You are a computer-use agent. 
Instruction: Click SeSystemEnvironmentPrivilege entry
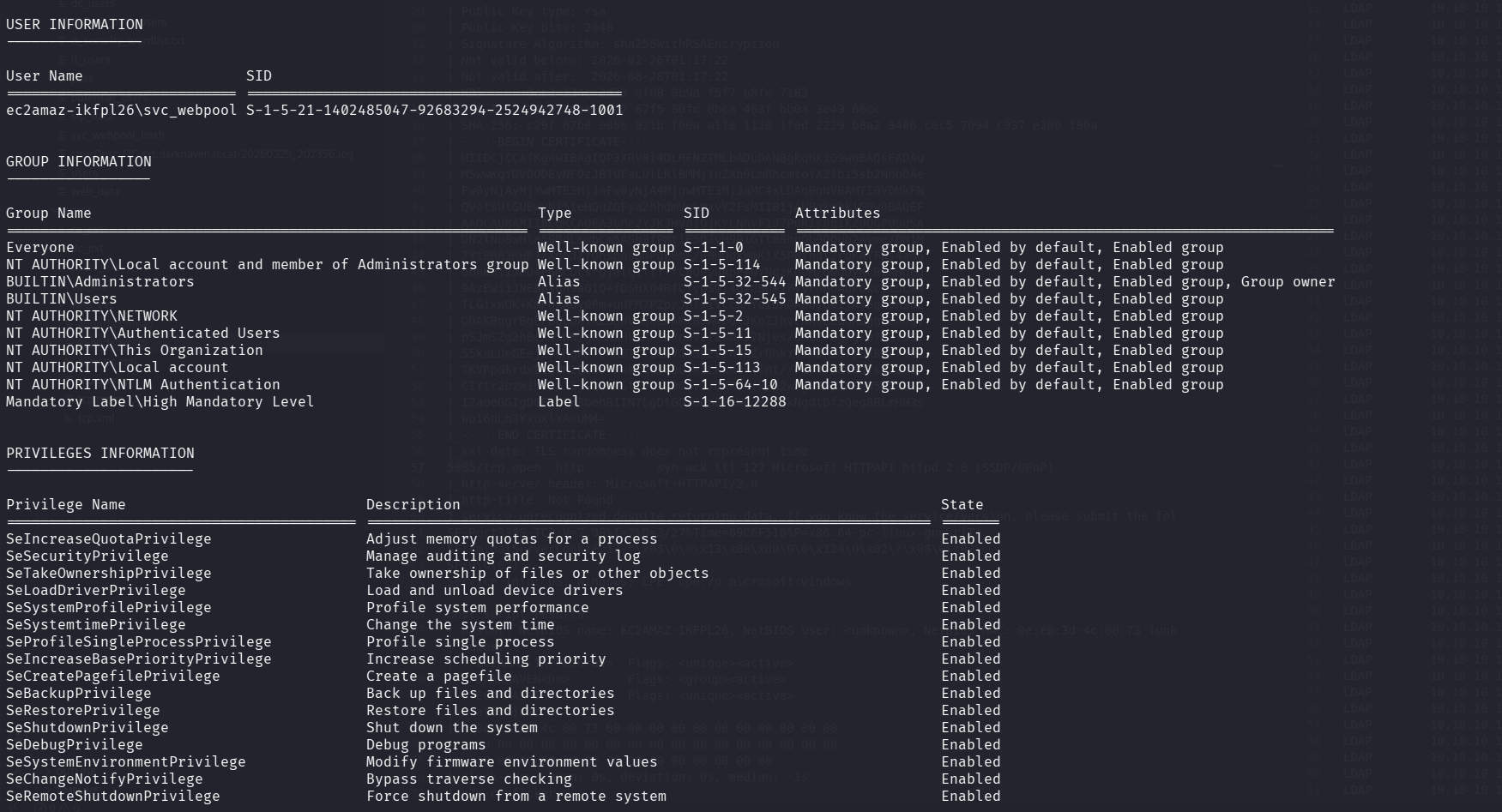tap(126, 761)
